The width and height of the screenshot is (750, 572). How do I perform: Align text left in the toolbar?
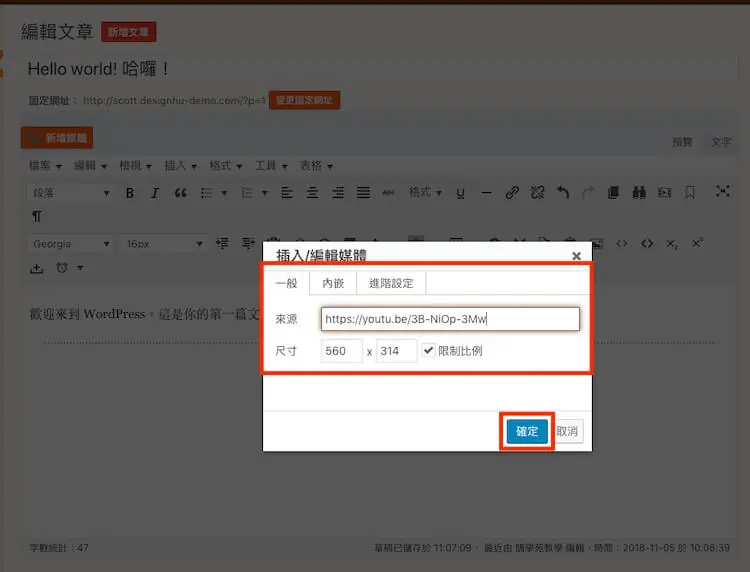click(287, 193)
